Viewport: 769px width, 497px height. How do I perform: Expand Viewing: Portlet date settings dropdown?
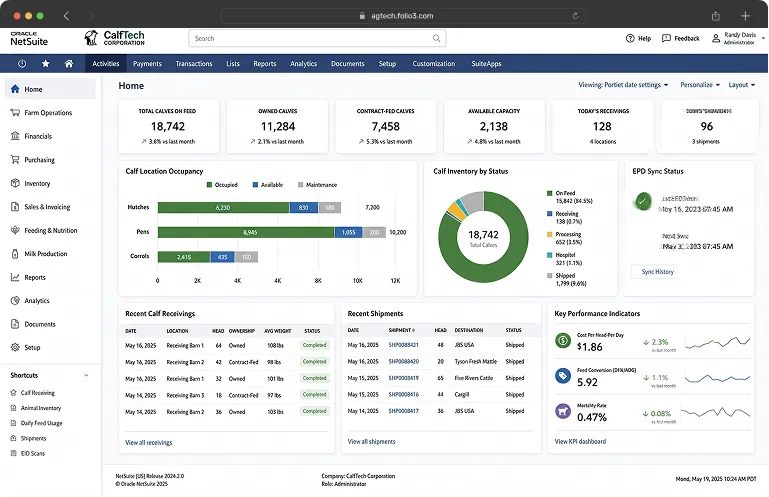pos(623,85)
